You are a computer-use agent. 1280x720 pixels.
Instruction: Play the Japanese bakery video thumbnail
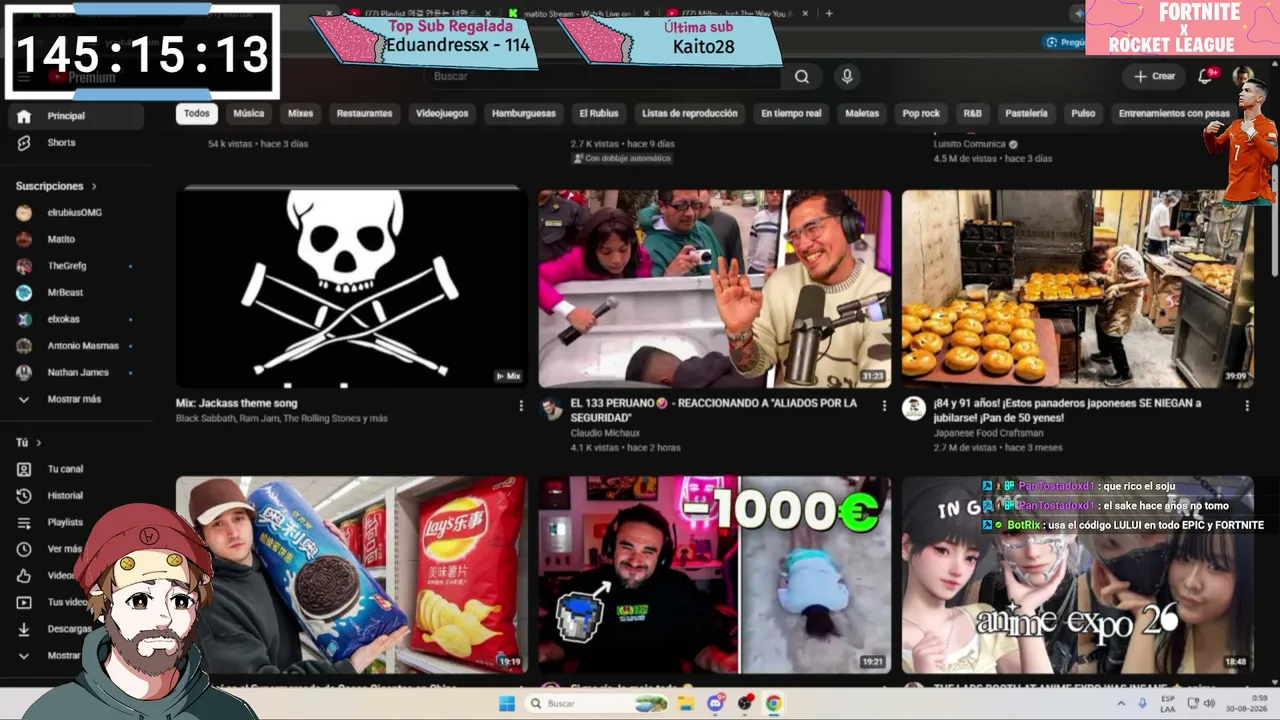coord(1078,288)
